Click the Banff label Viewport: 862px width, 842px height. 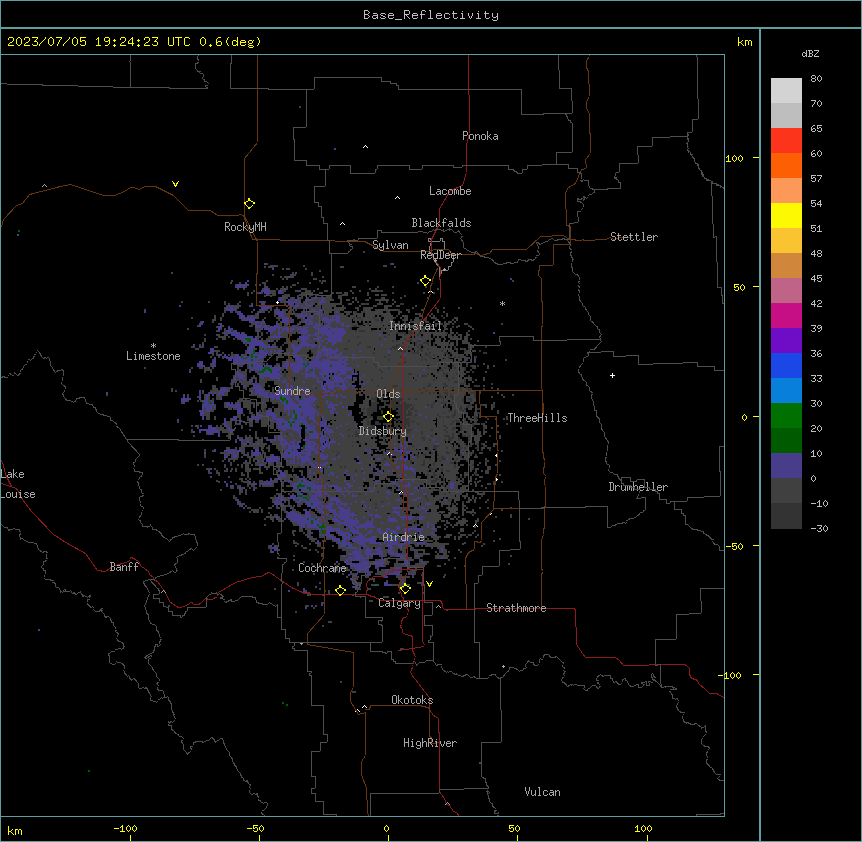[x=124, y=567]
